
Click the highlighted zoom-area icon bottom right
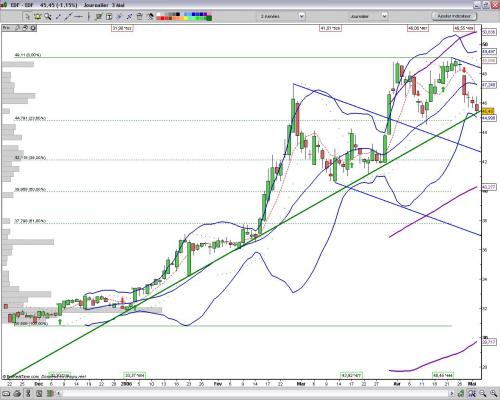coord(472,393)
